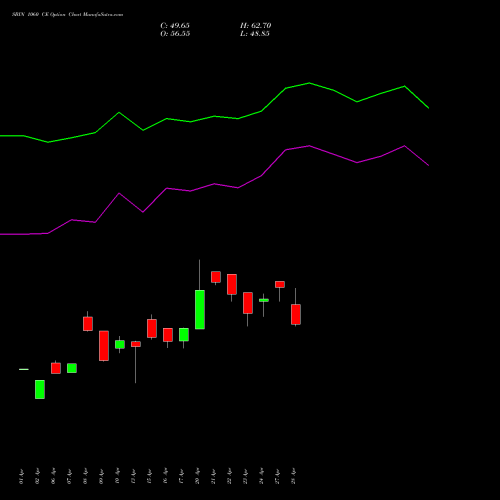Click the tall green candle for 20 Apr
The width and height of the screenshot is (500, 500).
pyautogui.click(x=200, y=309)
